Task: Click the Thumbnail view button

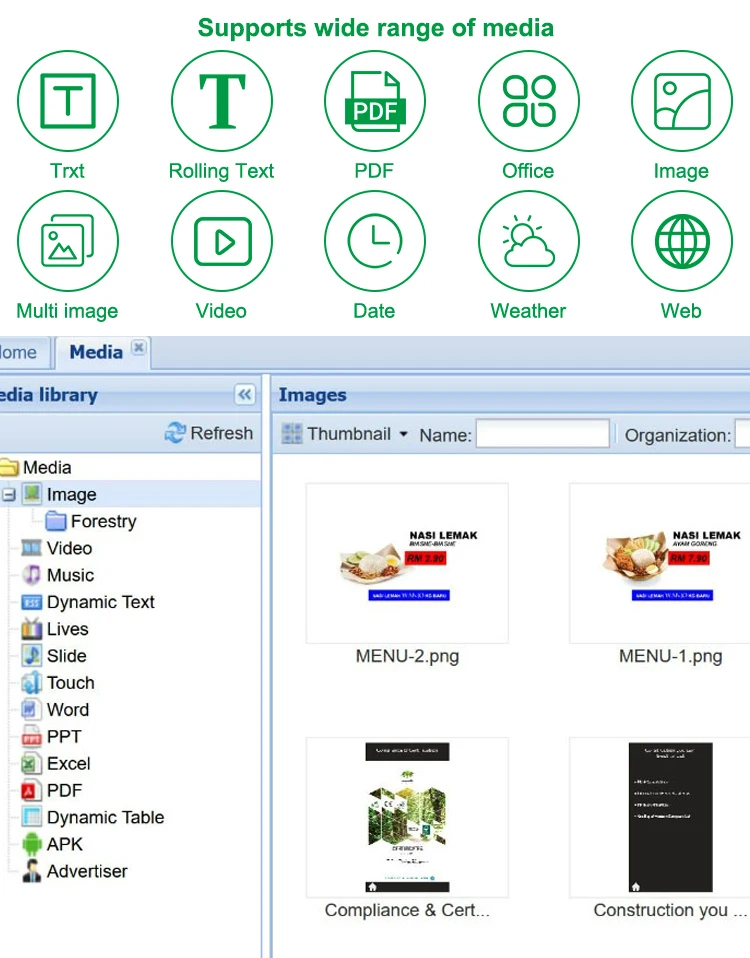Action: [345, 434]
